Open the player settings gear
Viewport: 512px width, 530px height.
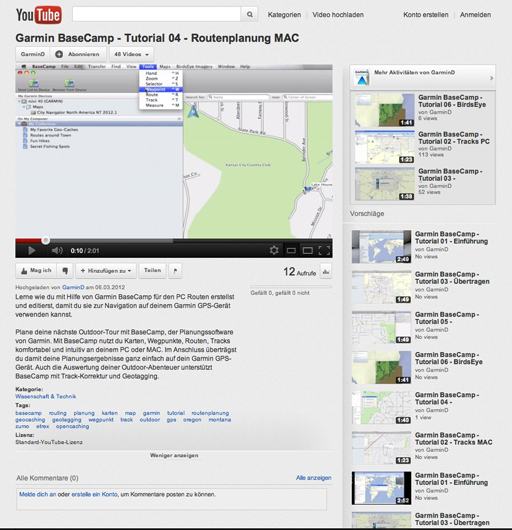click(x=274, y=250)
